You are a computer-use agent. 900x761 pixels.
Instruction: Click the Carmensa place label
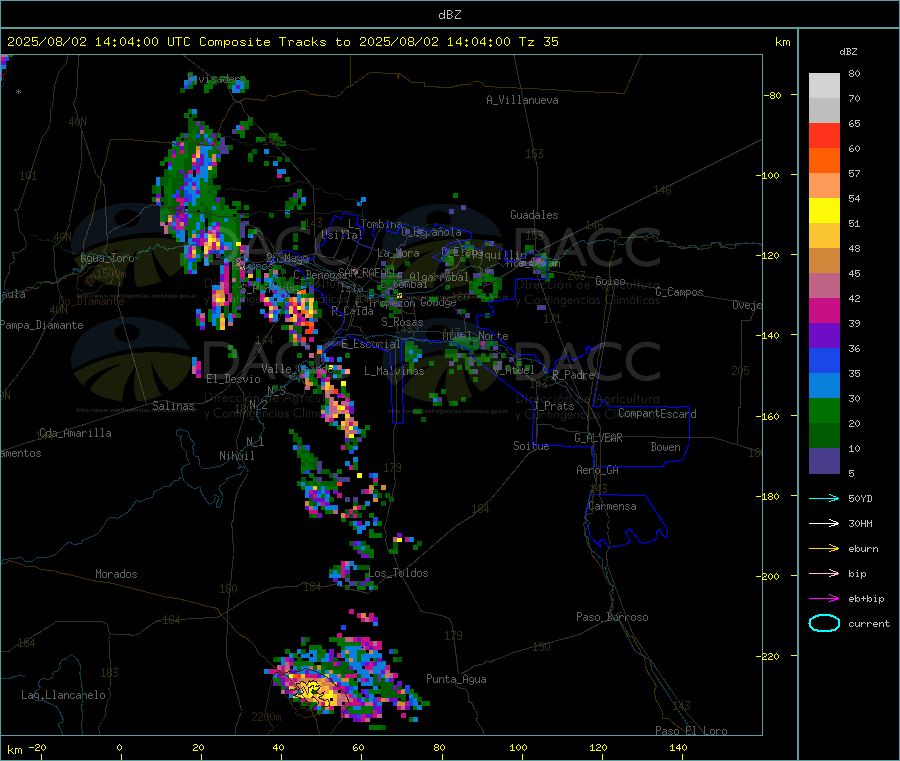(x=612, y=506)
